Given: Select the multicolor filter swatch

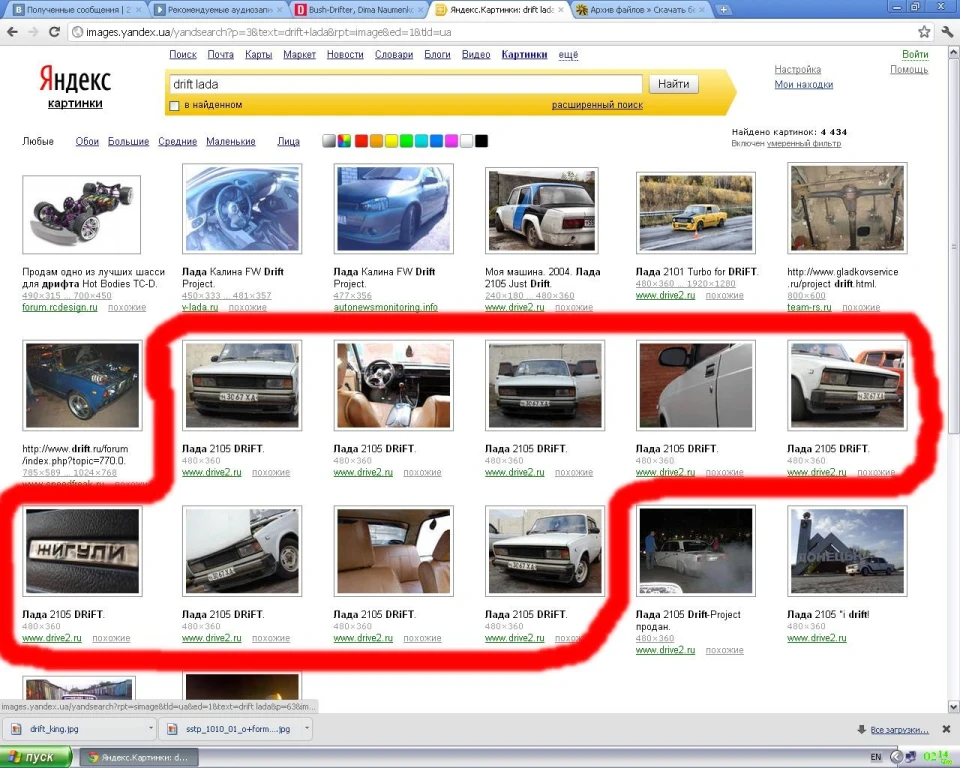Looking at the screenshot, I should [345, 141].
